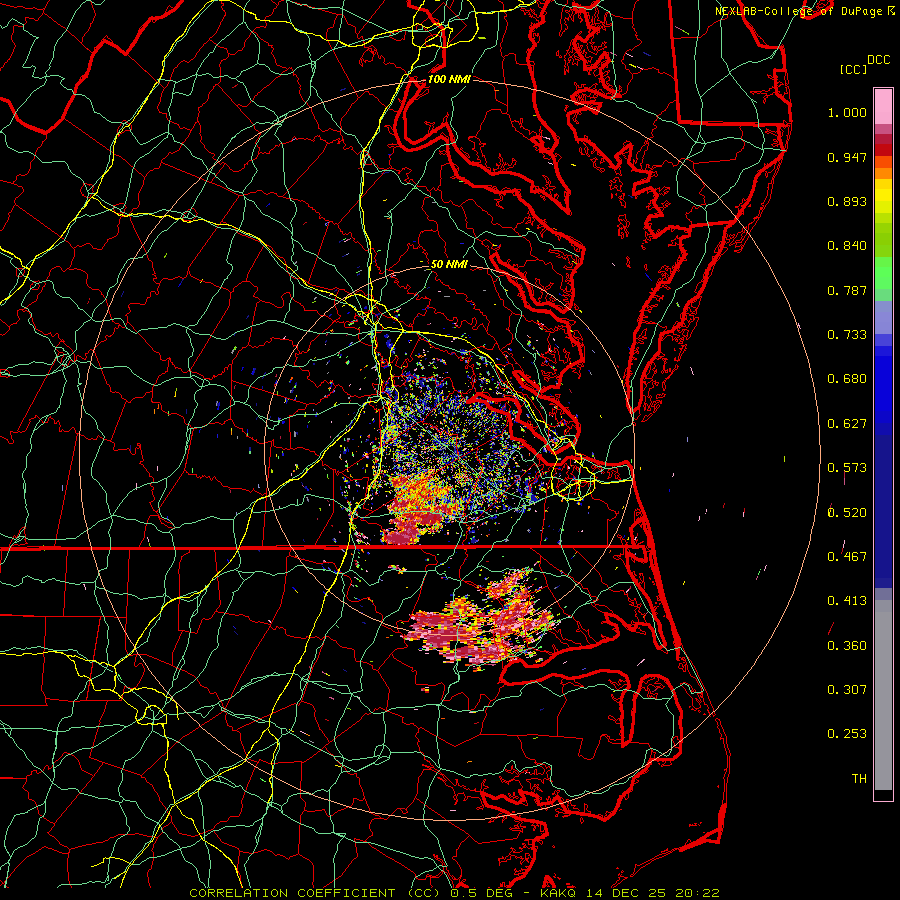Select the 0.680 scale label

(x=847, y=379)
